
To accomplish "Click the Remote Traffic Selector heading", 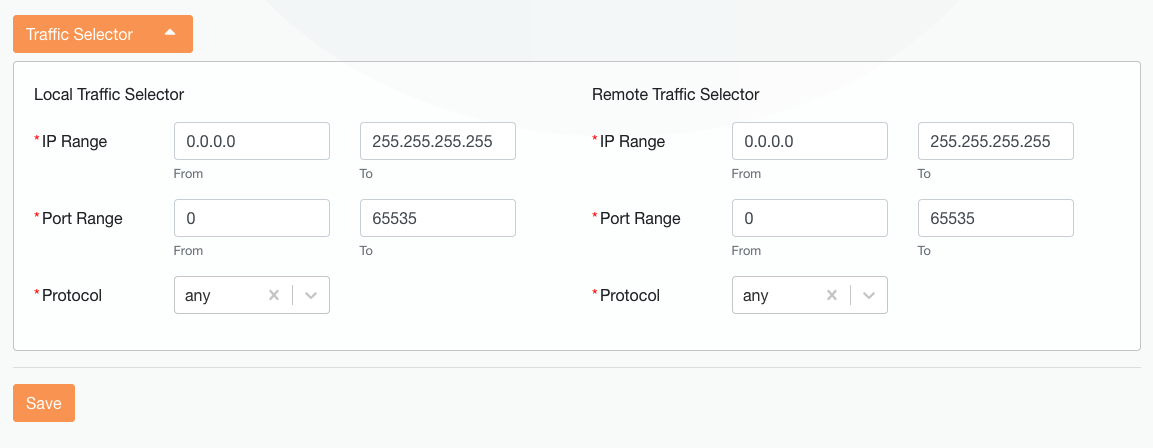I will point(676,94).
